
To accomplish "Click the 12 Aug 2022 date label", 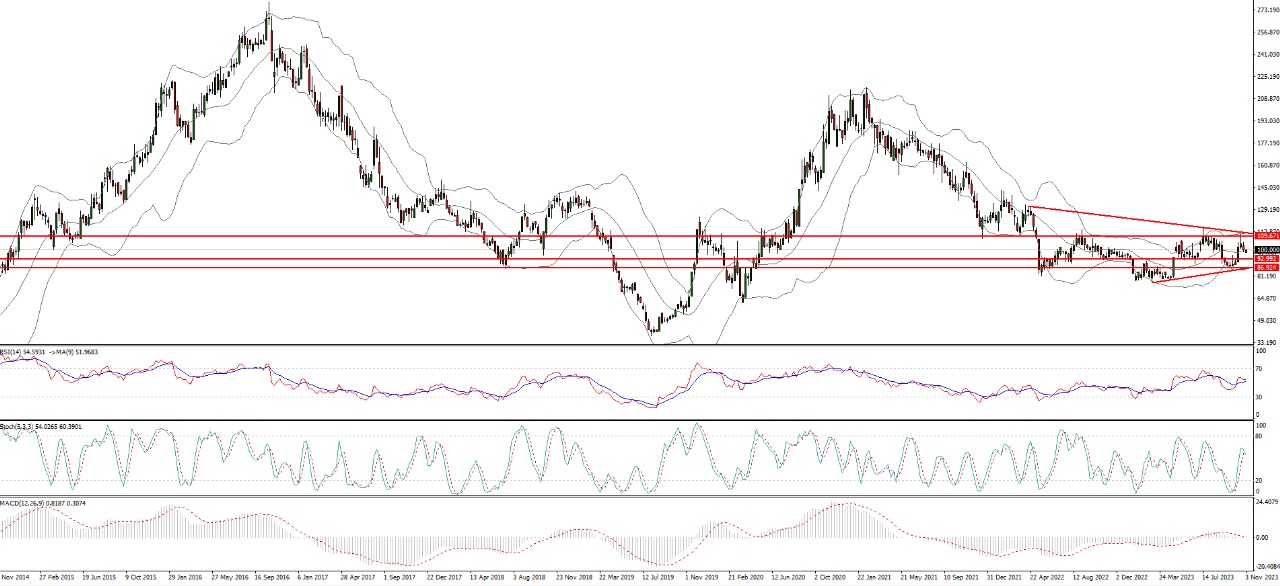I will tap(1089, 577).
